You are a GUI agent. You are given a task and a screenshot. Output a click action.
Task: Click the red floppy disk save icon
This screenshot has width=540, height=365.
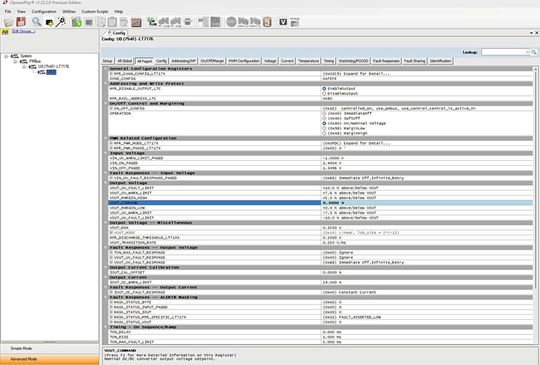21,22
